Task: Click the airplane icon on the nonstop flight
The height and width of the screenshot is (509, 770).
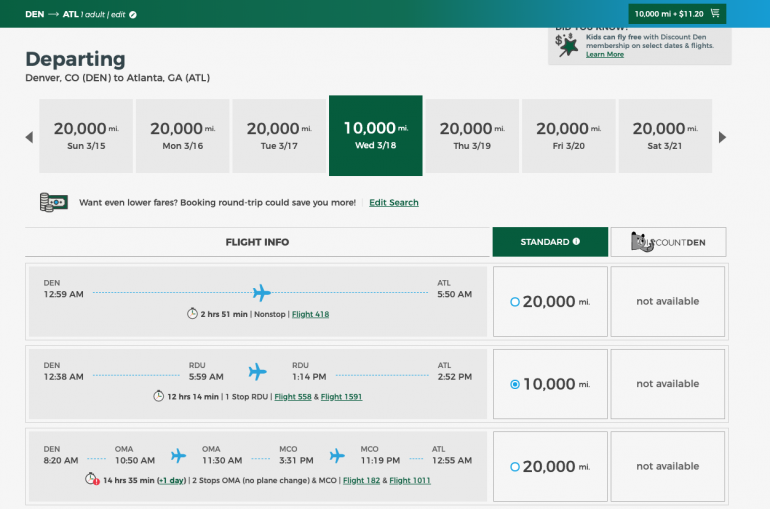Action: (261, 293)
